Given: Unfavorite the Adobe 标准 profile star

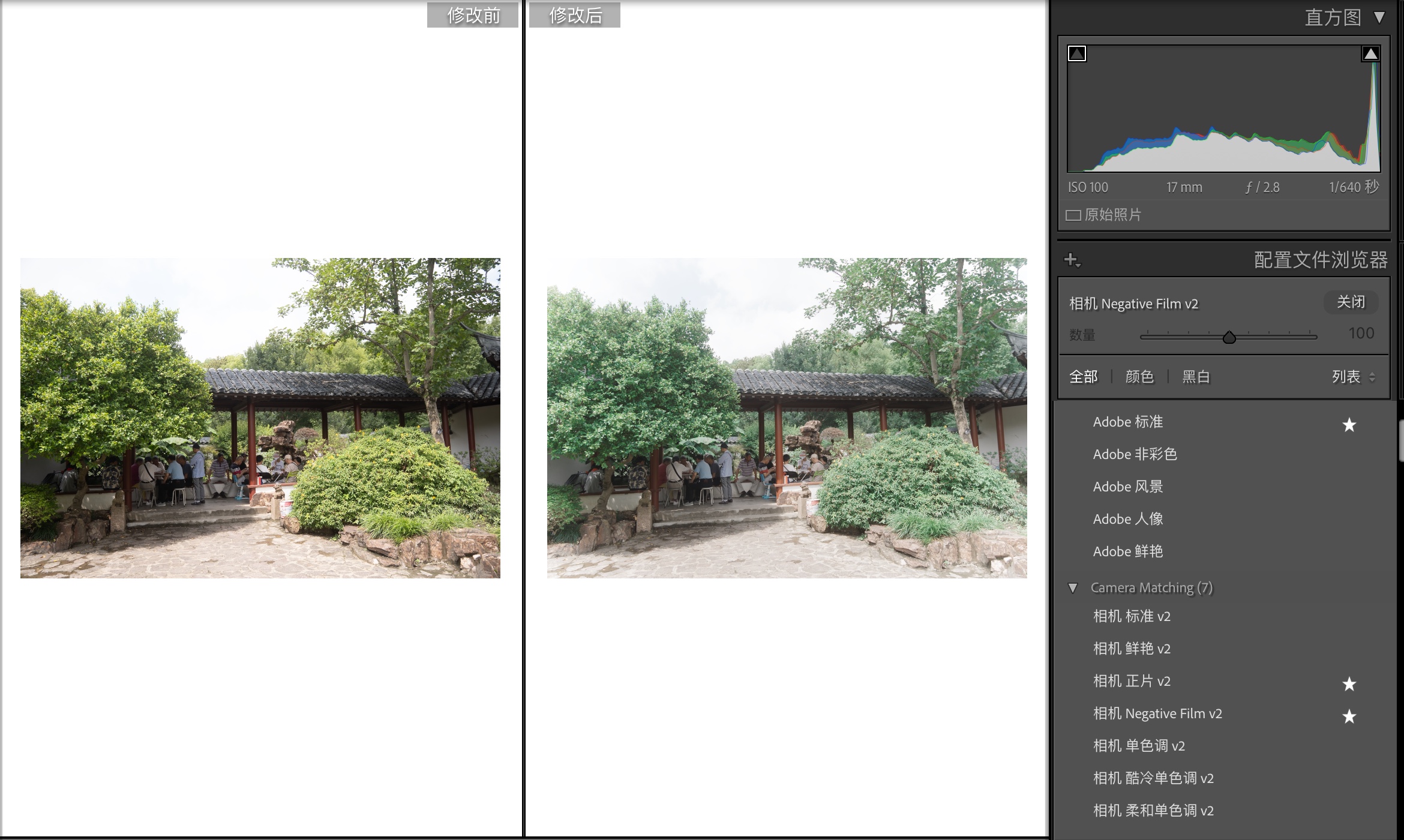Looking at the screenshot, I should tap(1349, 425).
